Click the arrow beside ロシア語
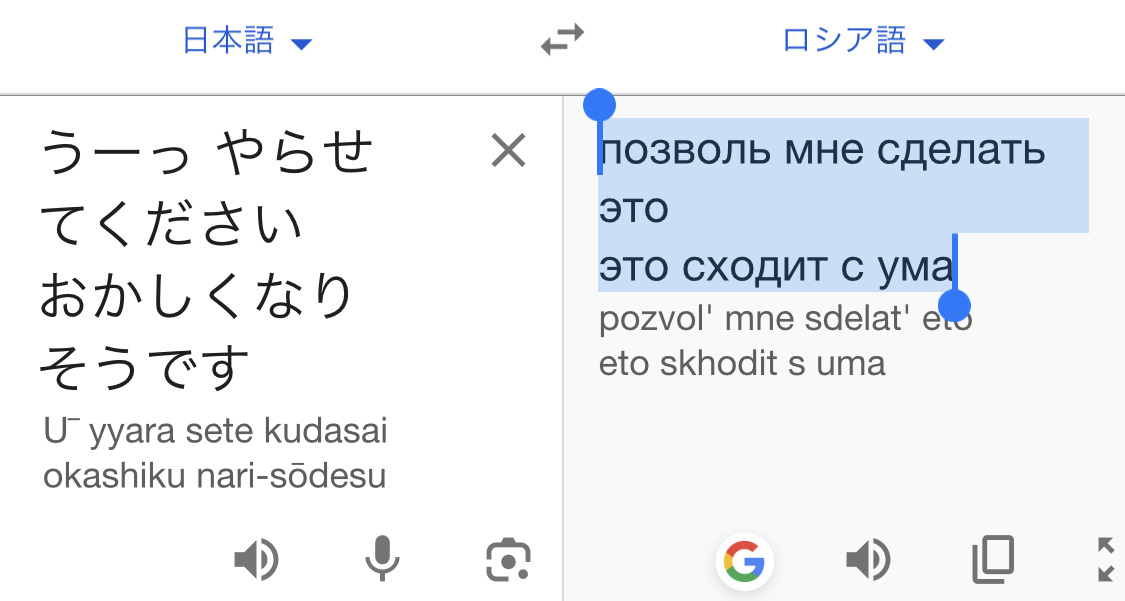This screenshot has height=601, width=1125. pyautogui.click(x=933, y=43)
